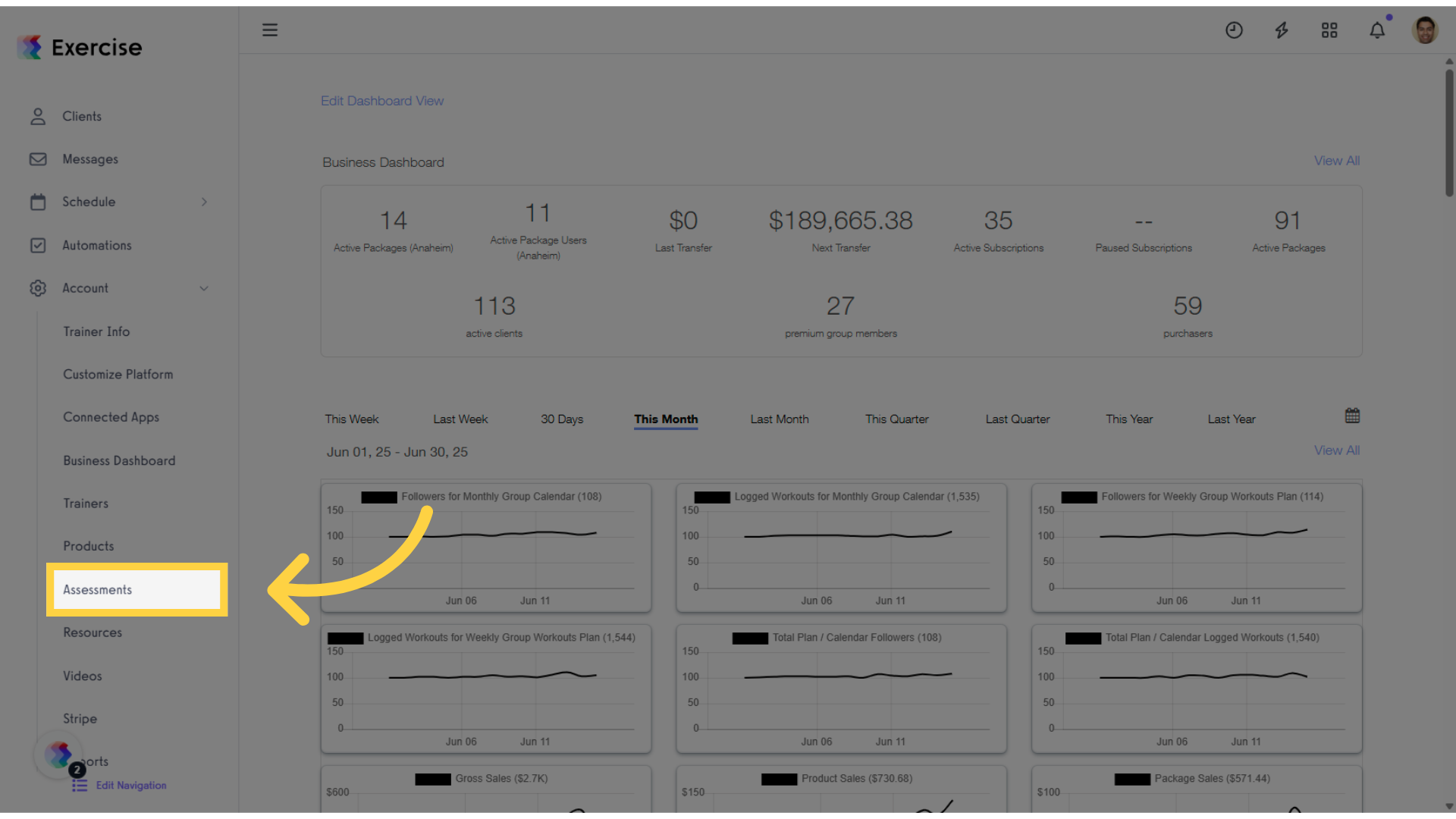This screenshot has height=819, width=1456.
Task: Open Trainers under Account
Action: click(86, 504)
